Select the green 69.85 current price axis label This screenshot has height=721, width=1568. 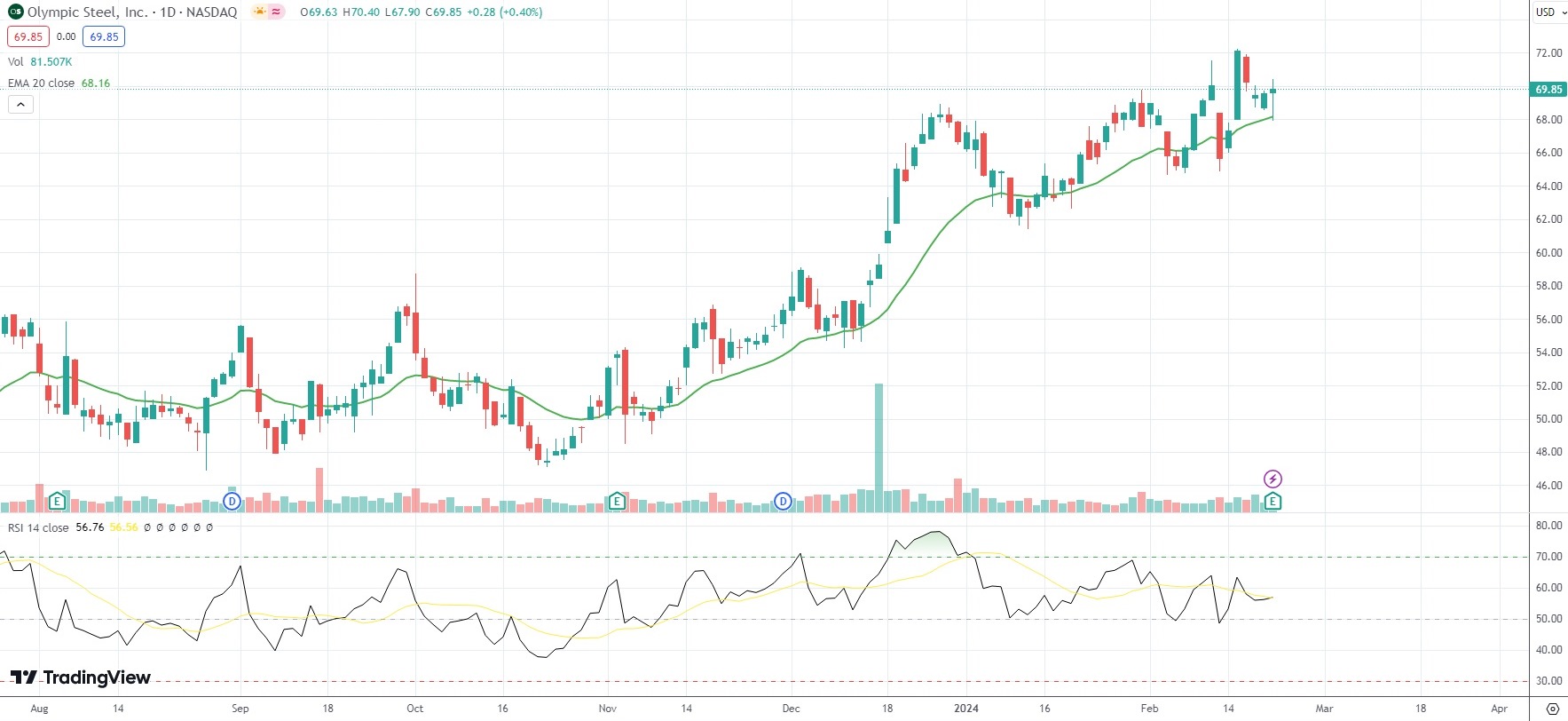point(1548,90)
